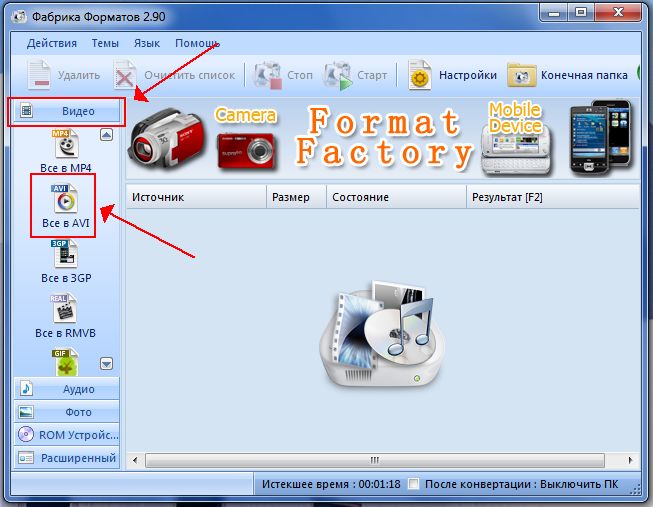Enable 'Выключить ПК' after conversion checkbox
This screenshot has width=653, height=507.
click(413, 485)
